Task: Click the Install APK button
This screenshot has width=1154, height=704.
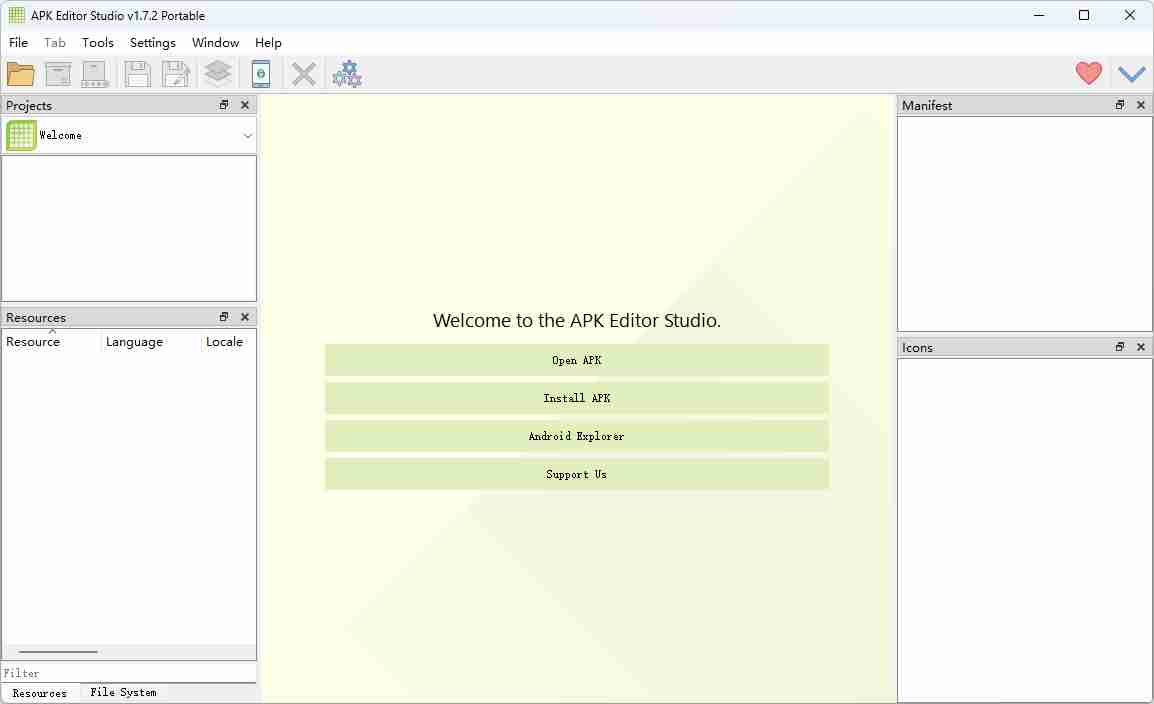Action: coord(576,398)
